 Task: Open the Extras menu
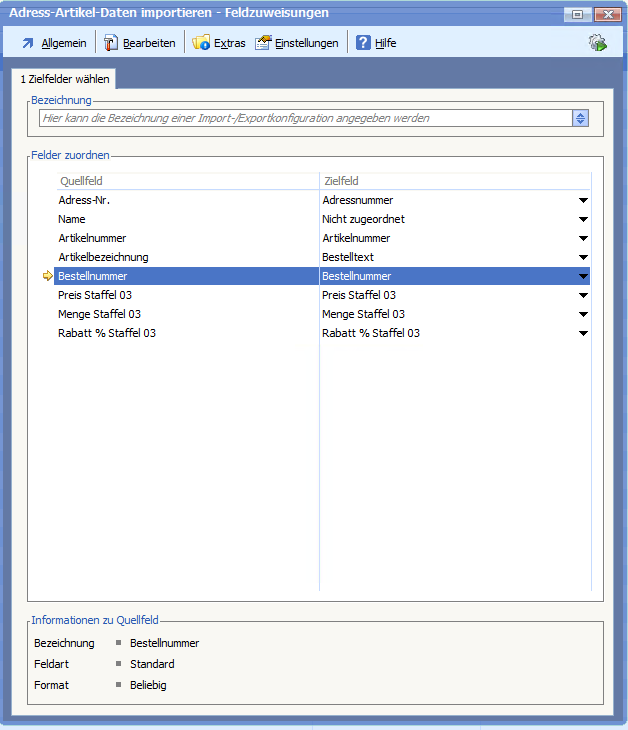pyautogui.click(x=229, y=43)
